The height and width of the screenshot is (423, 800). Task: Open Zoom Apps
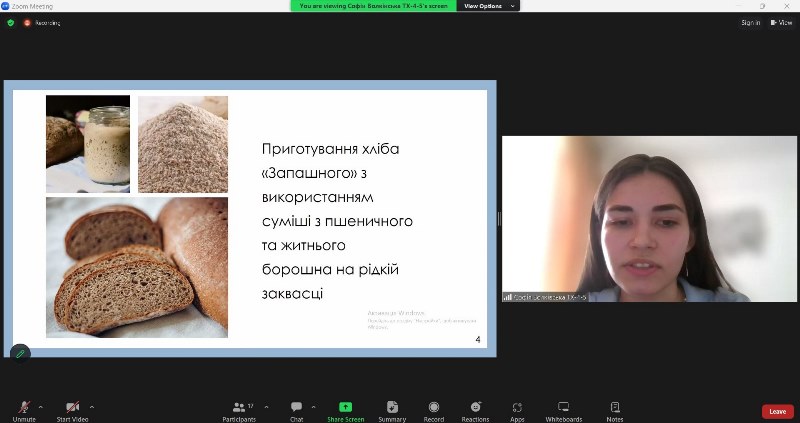tap(517, 408)
